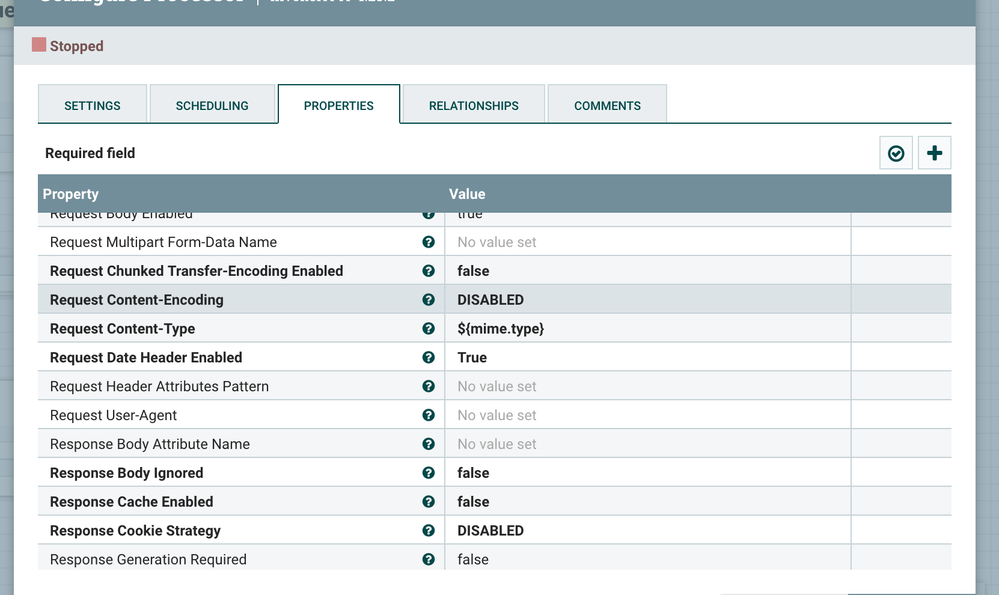The width and height of the screenshot is (999, 595).
Task: Open help for Request Date Header Enabled
Action: pyautogui.click(x=428, y=357)
